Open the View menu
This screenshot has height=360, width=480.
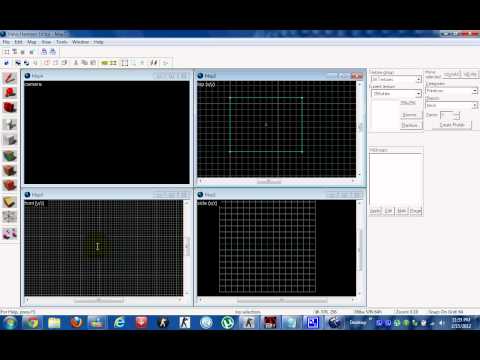46,42
